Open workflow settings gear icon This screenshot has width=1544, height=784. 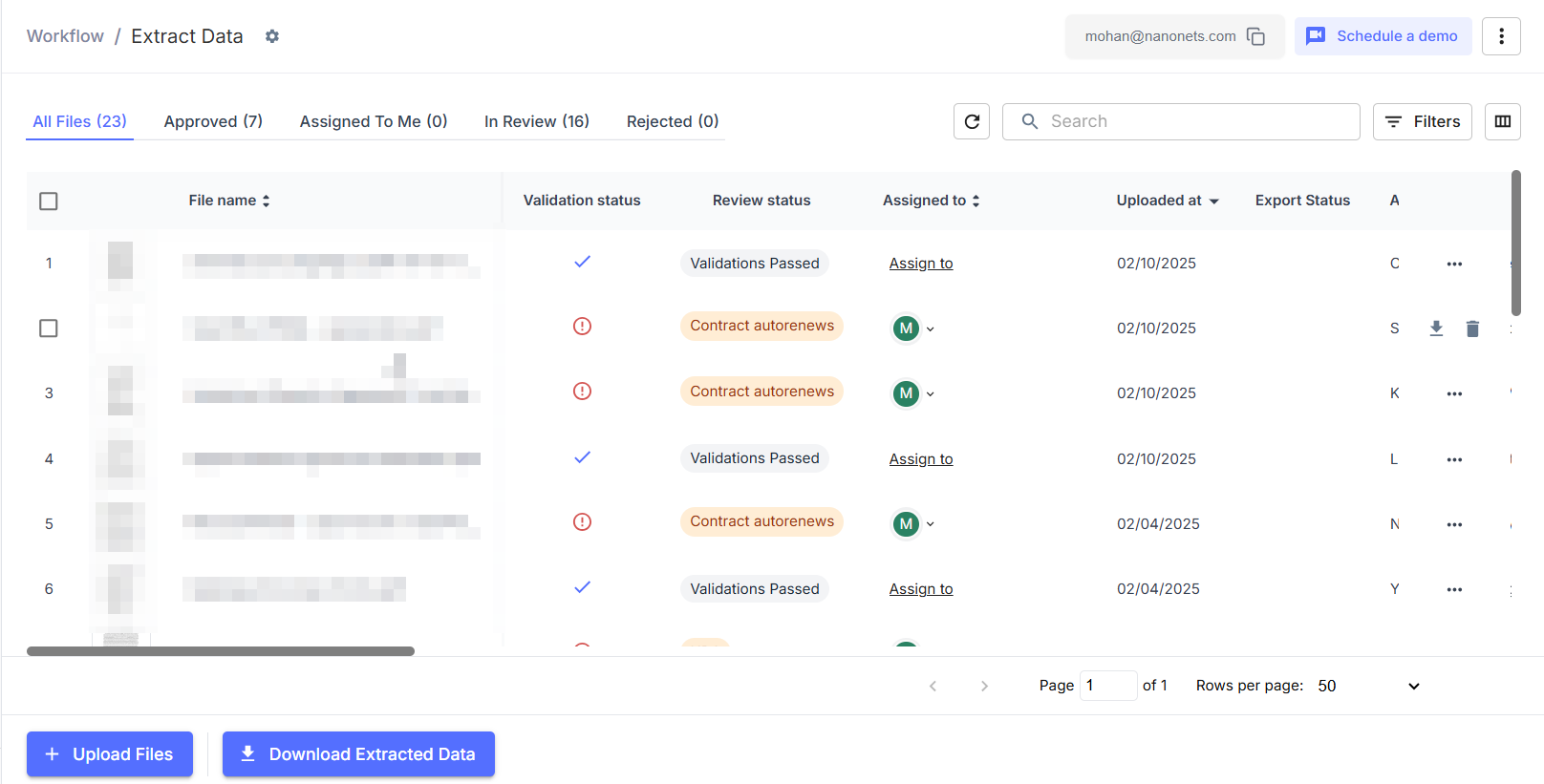(272, 36)
